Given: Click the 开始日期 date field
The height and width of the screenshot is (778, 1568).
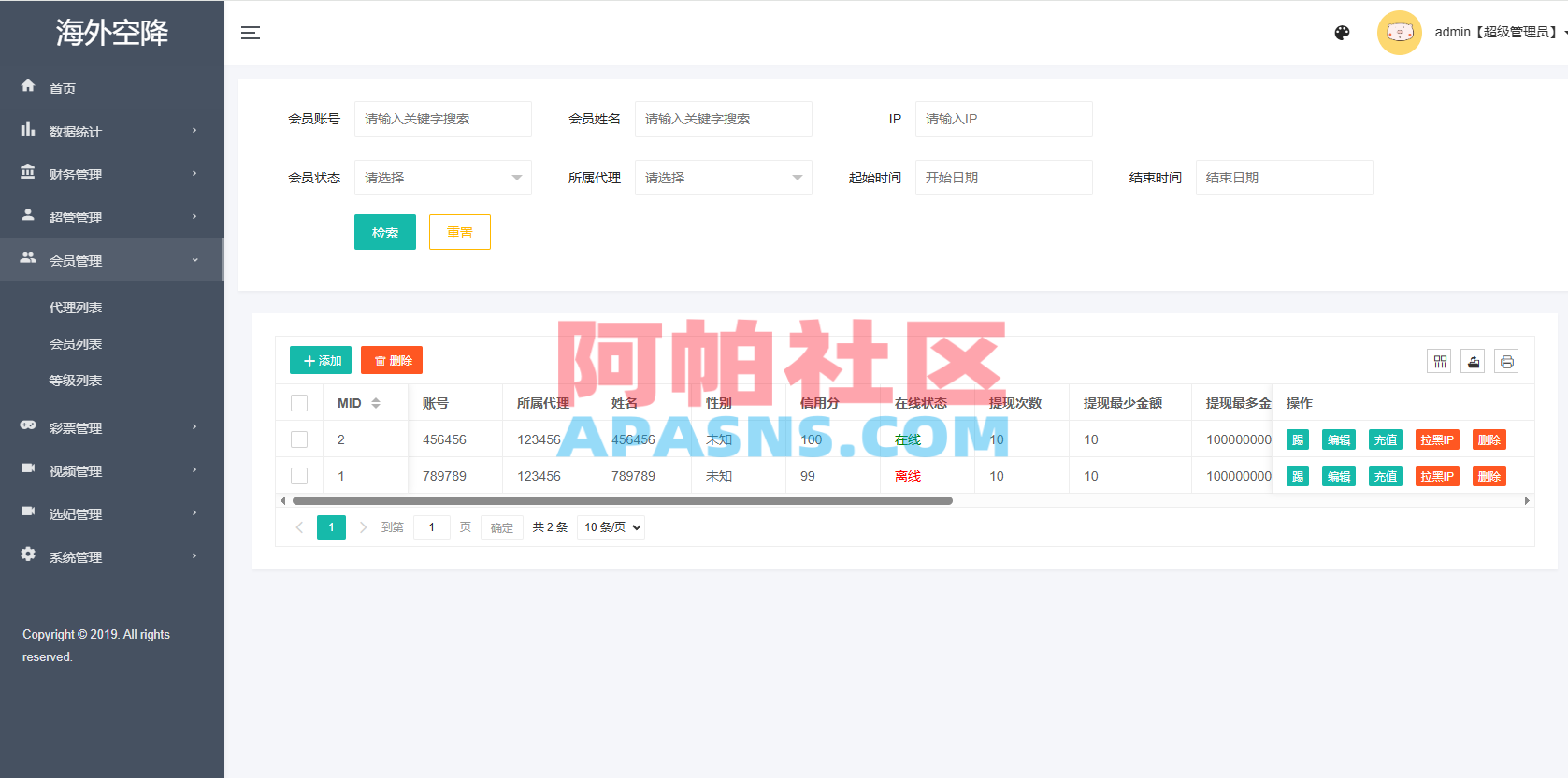Looking at the screenshot, I should (x=1004, y=178).
